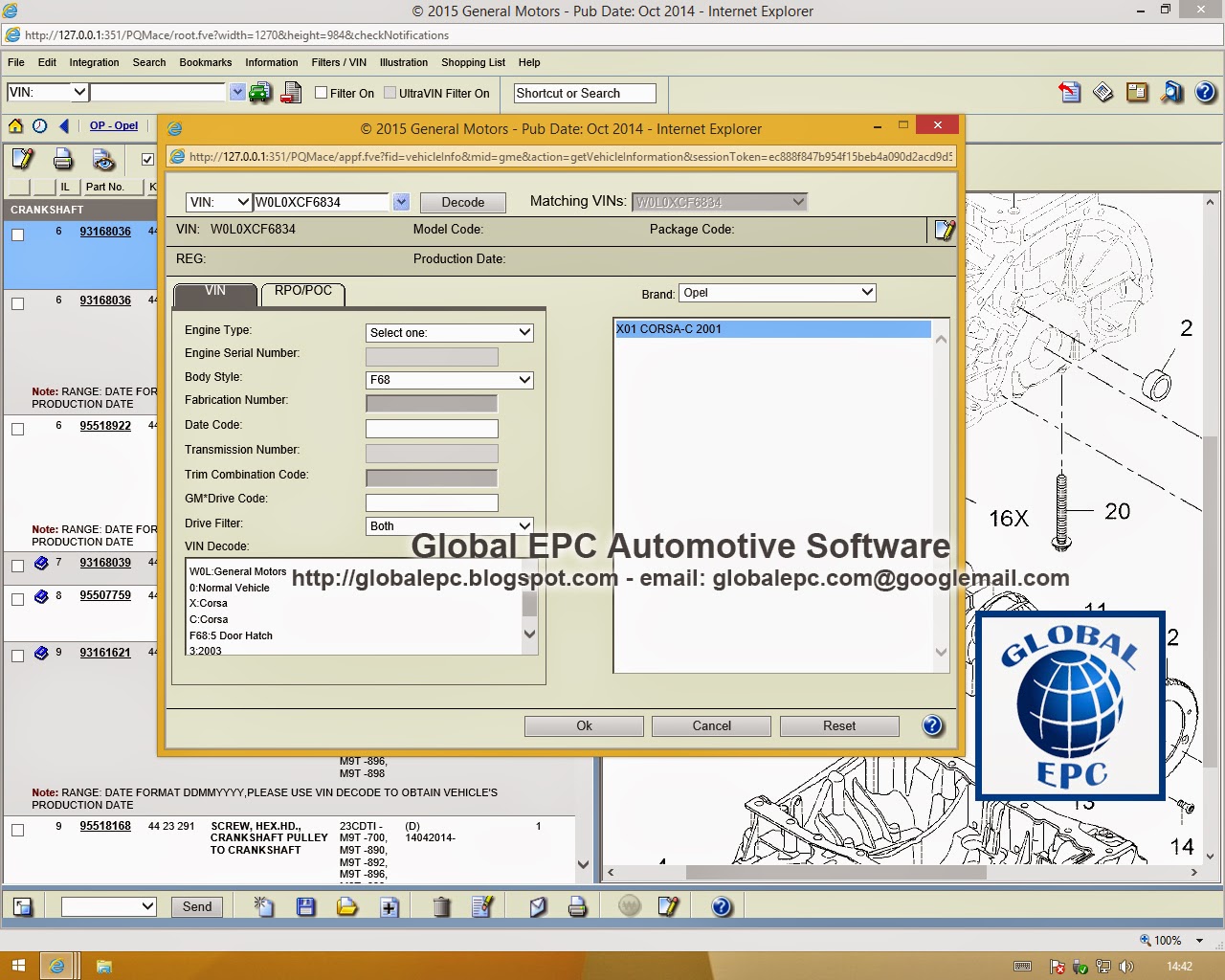
Task: Click the document with red car icon
Action: point(291,93)
